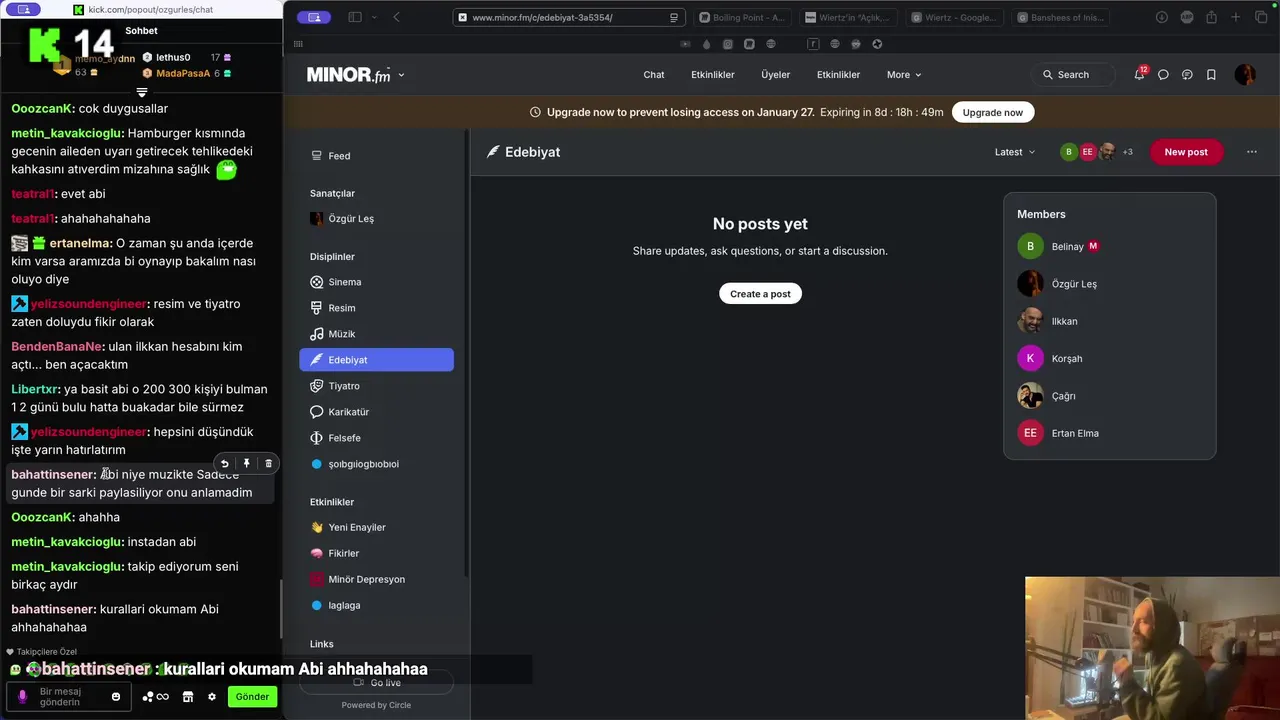The height and width of the screenshot is (720, 1280).
Task: Open the three-dot space options menu
Action: click(1251, 152)
